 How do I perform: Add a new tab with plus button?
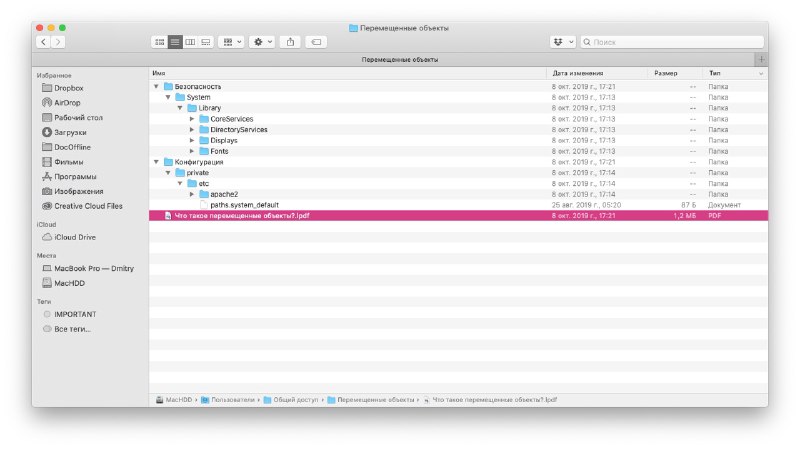point(762,59)
